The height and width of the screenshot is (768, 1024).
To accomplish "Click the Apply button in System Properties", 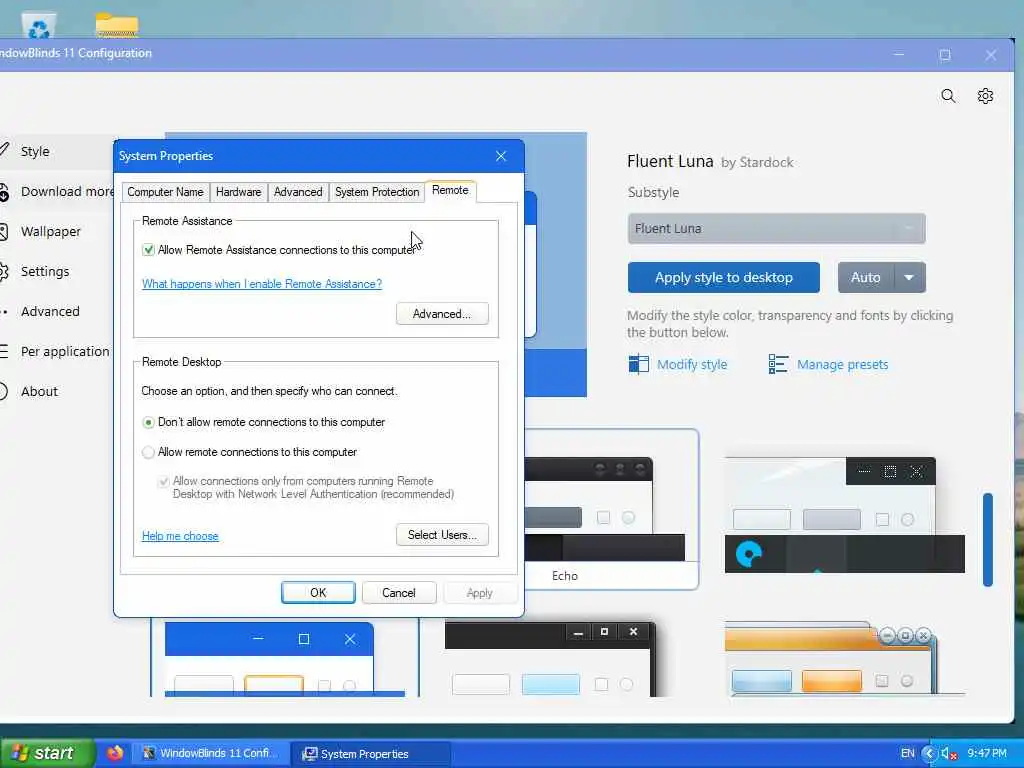I will click(479, 593).
